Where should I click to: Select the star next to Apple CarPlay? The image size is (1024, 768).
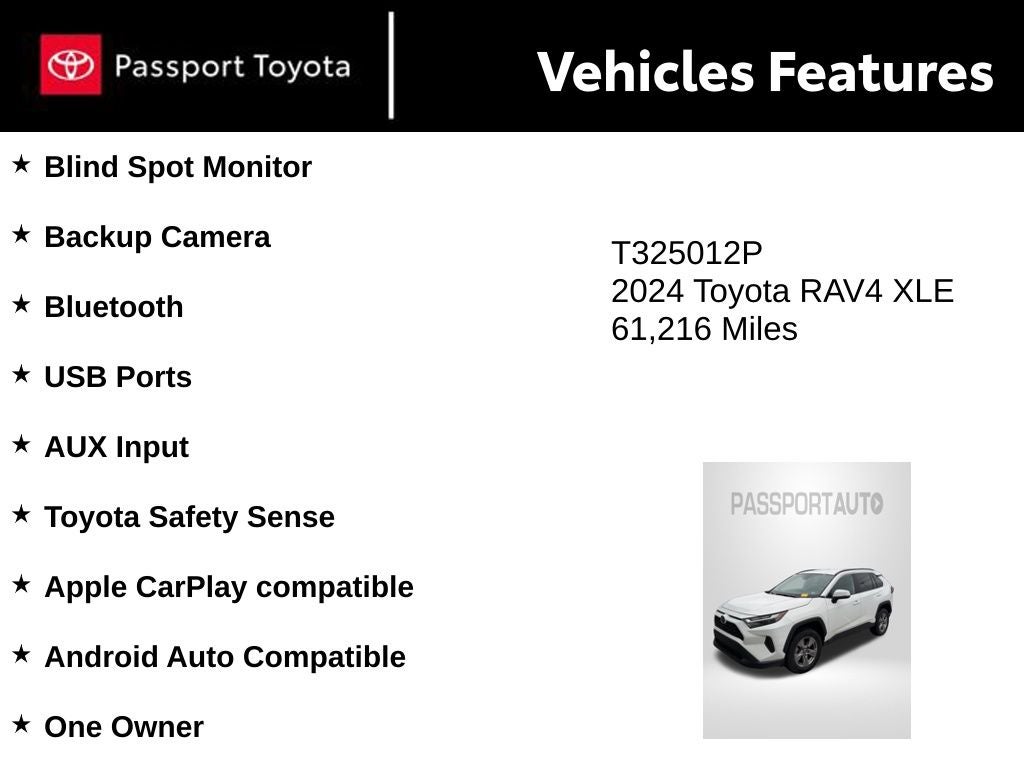click(21, 585)
